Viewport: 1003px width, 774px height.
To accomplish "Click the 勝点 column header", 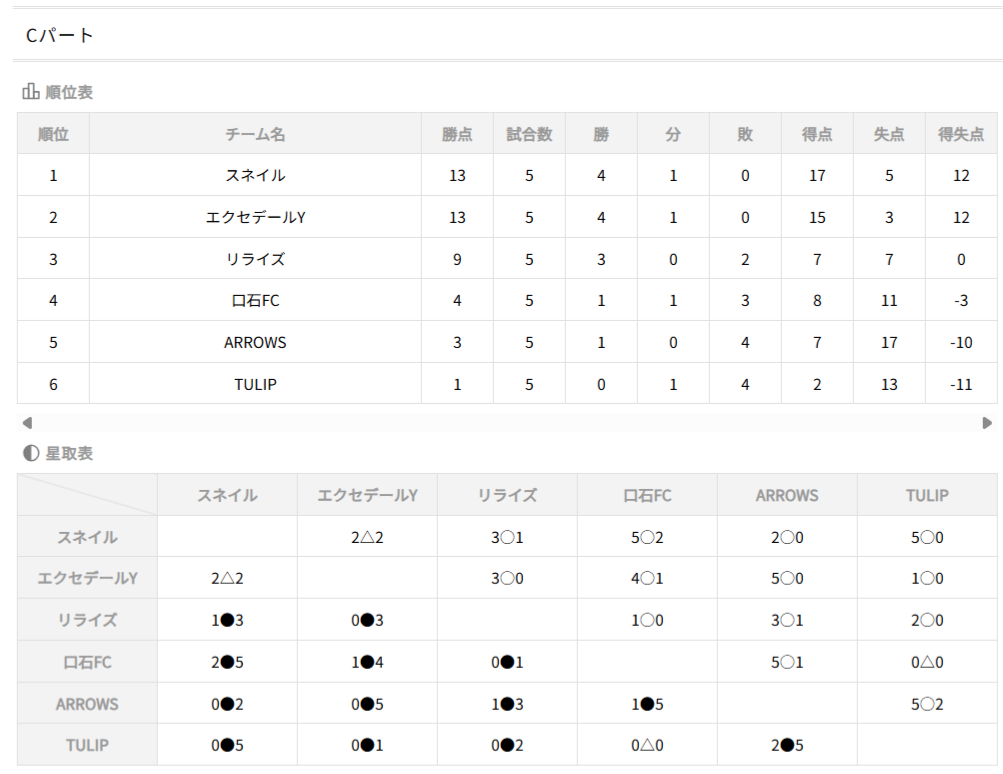I will 457,134.
